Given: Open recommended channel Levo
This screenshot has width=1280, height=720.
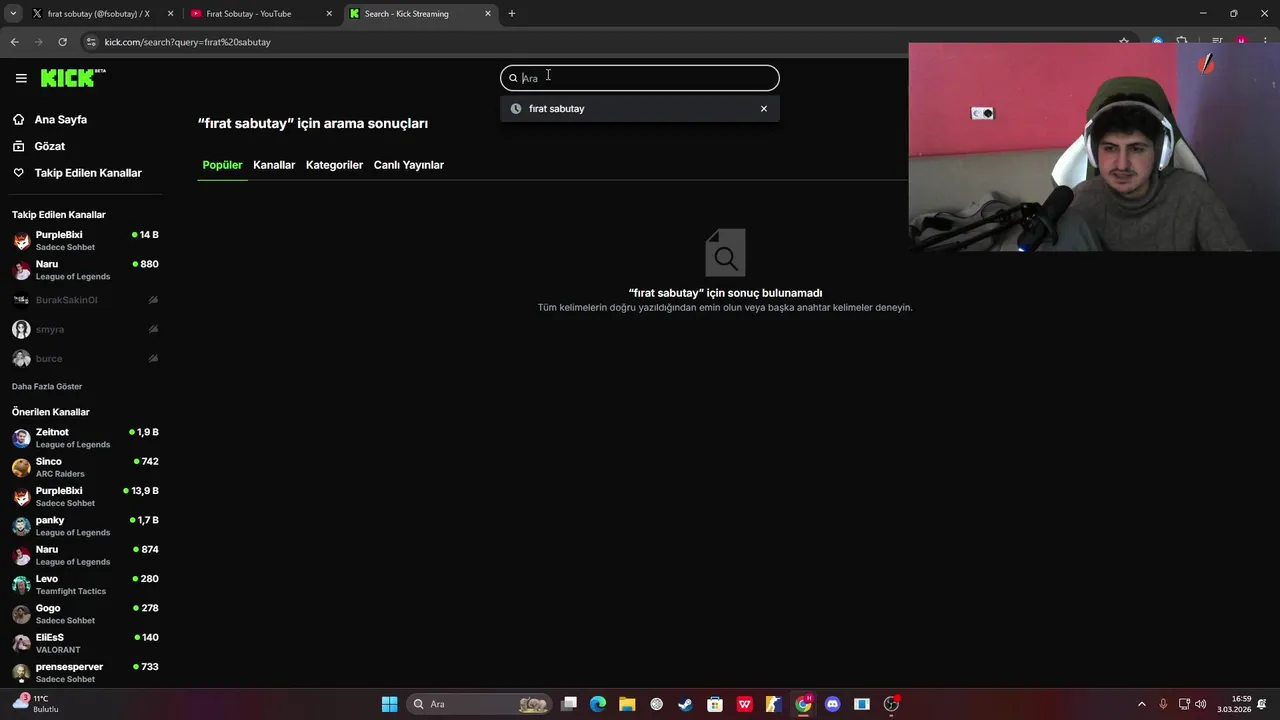Looking at the screenshot, I should click(x=85, y=585).
